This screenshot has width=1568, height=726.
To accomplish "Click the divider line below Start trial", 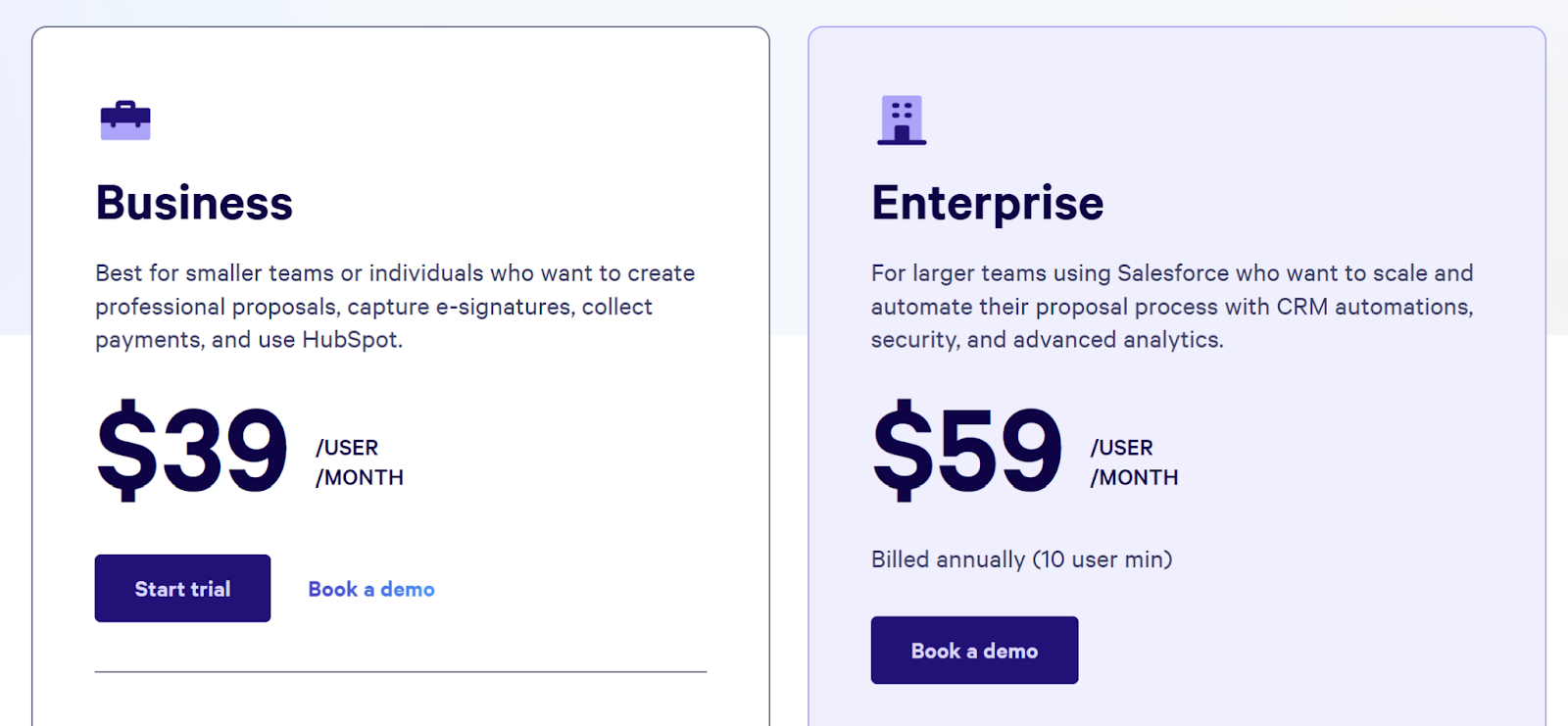I will pyautogui.click(x=400, y=671).
